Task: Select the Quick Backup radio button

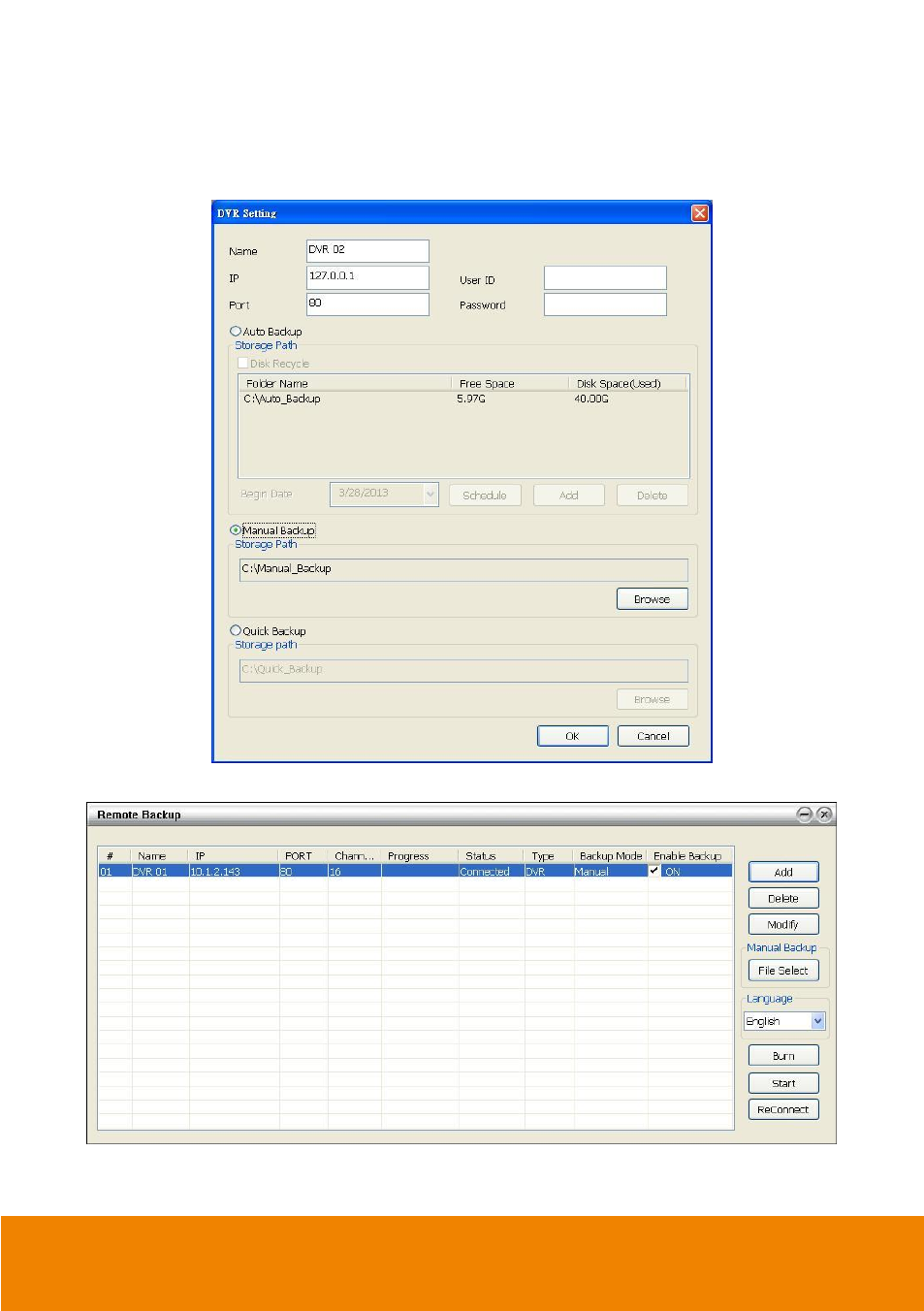Action: coord(236,630)
